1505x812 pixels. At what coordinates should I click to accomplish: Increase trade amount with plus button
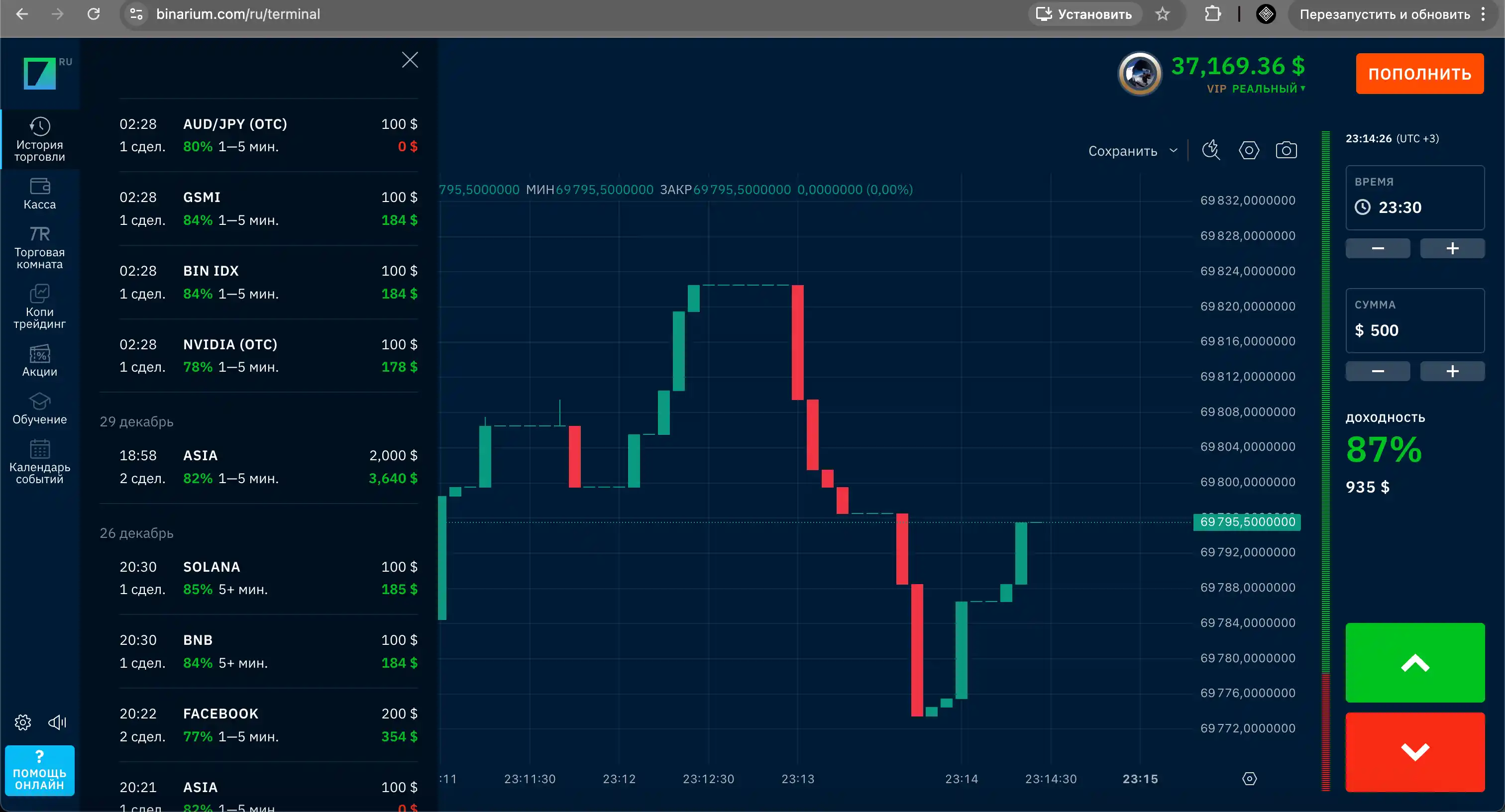click(x=1452, y=371)
